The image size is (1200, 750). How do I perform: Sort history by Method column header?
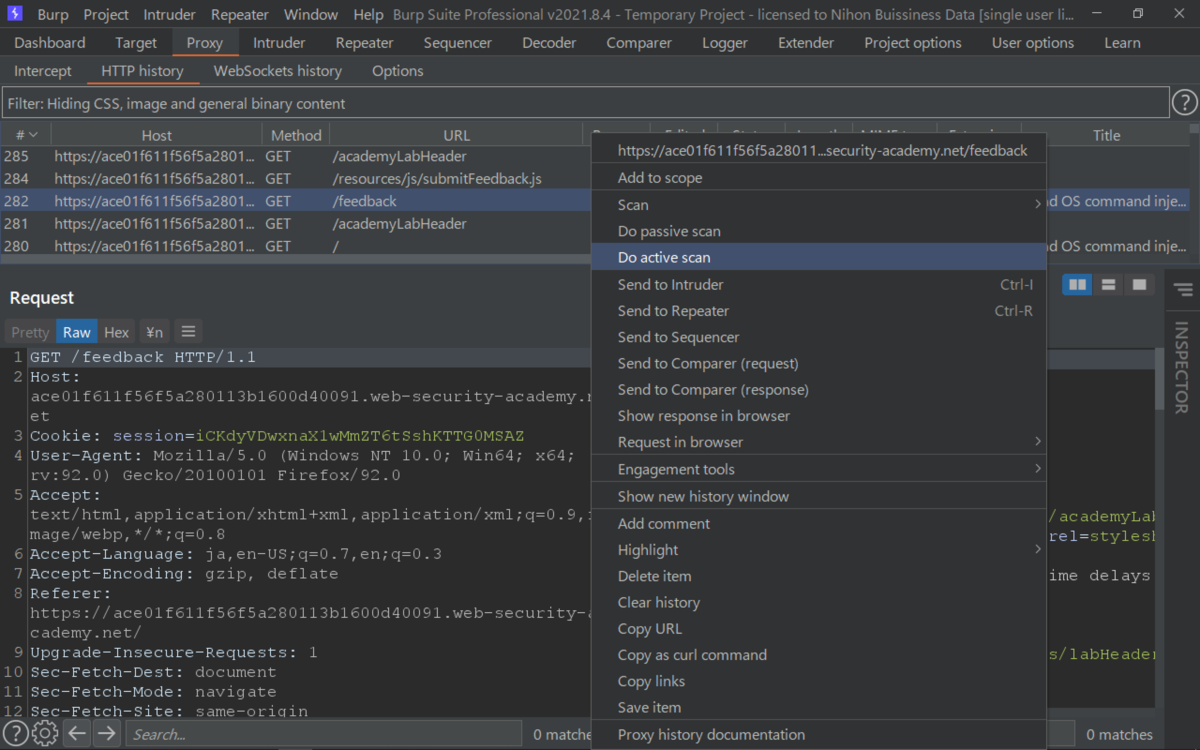click(296, 135)
